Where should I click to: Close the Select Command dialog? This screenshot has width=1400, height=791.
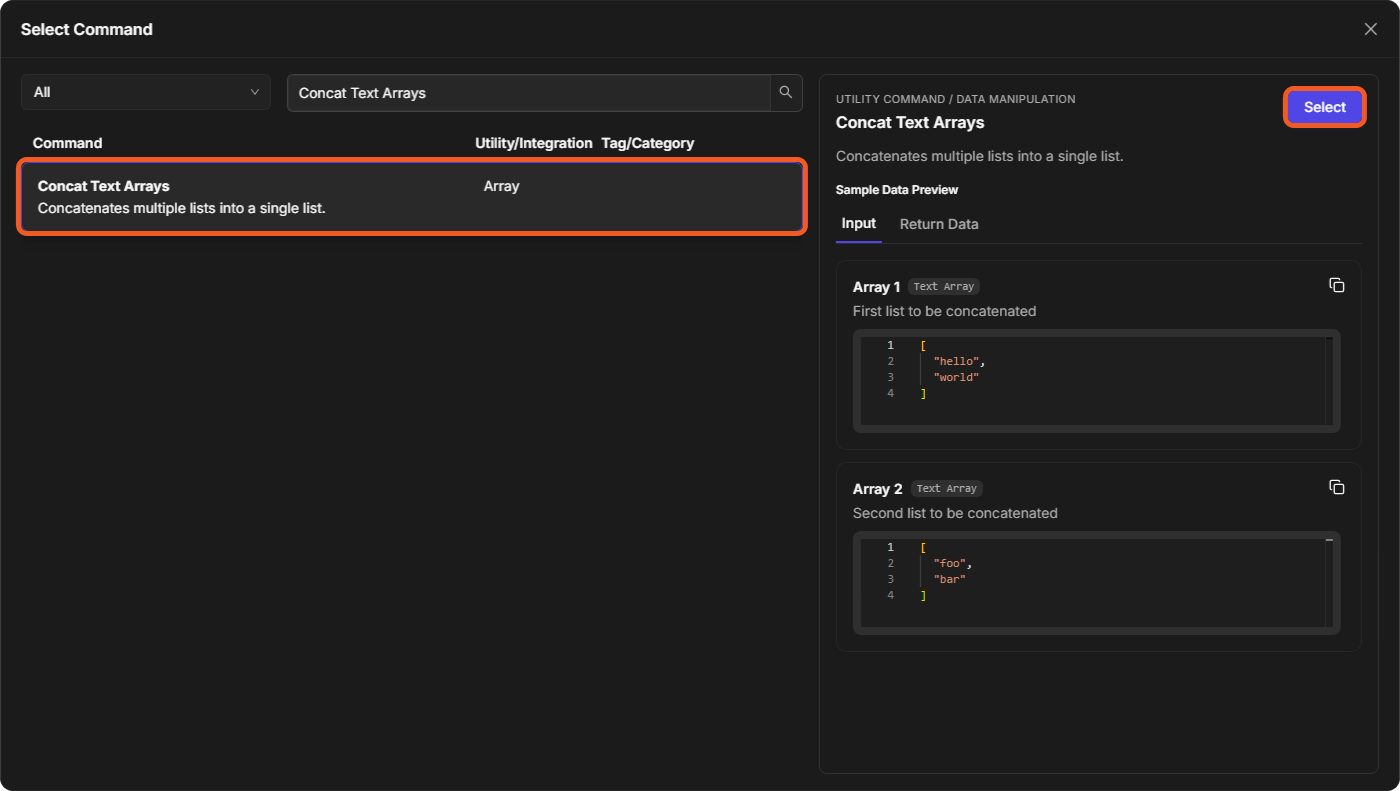tap(1371, 29)
